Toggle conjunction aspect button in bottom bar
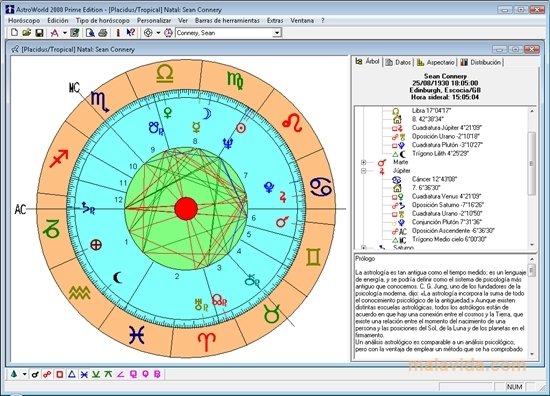 pos(35,374)
